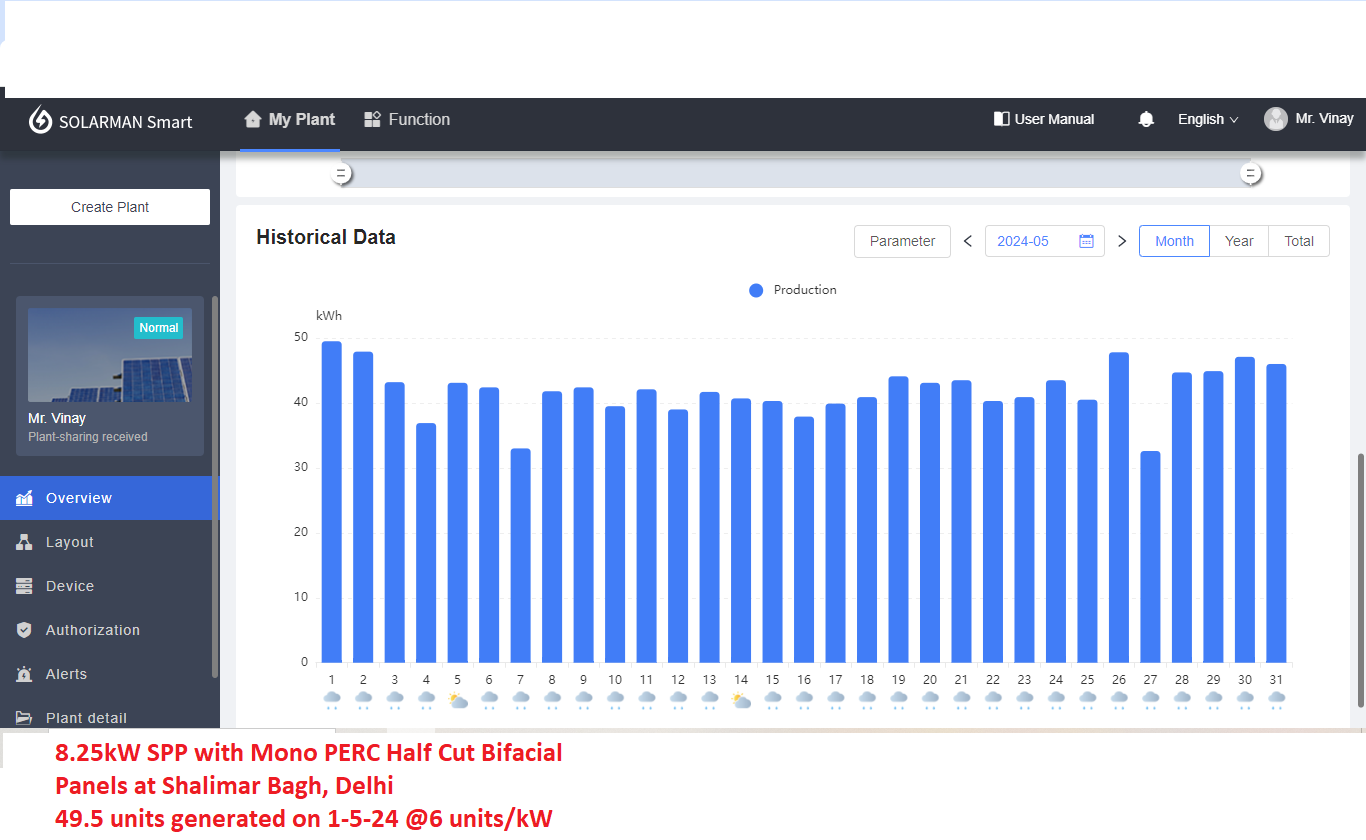Click the Function grid icon
The image size is (1366, 840).
(x=372, y=119)
